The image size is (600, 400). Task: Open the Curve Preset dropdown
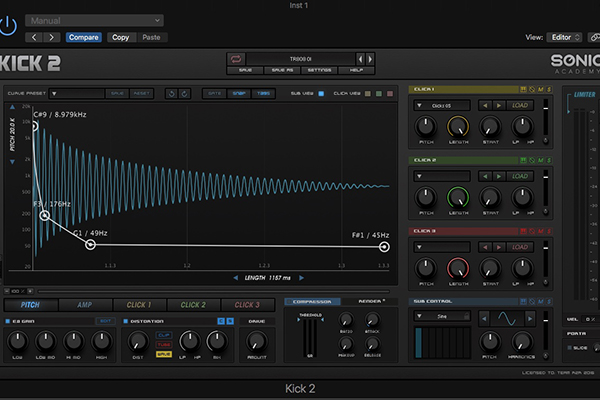pos(77,93)
